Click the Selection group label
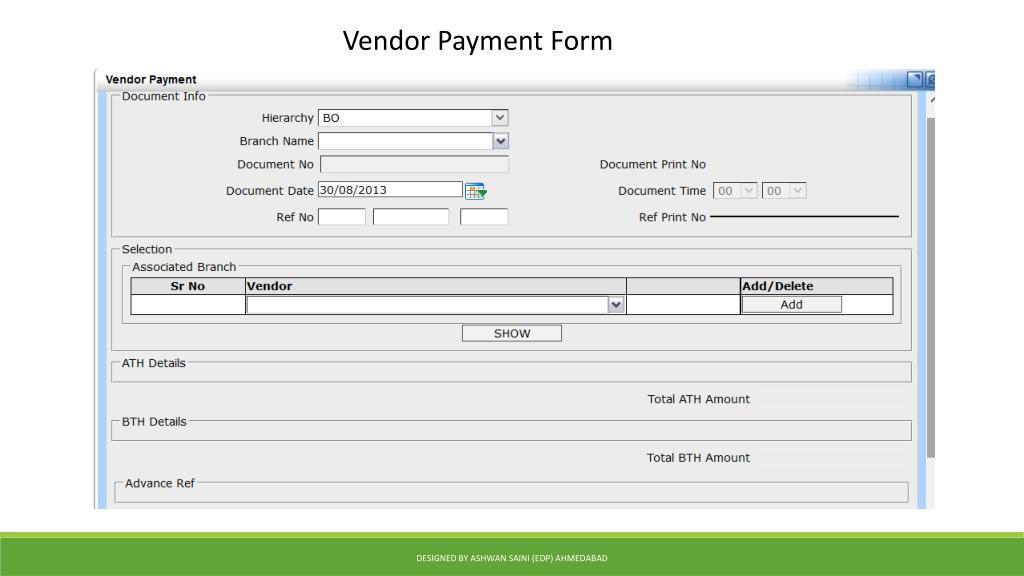 (x=147, y=249)
